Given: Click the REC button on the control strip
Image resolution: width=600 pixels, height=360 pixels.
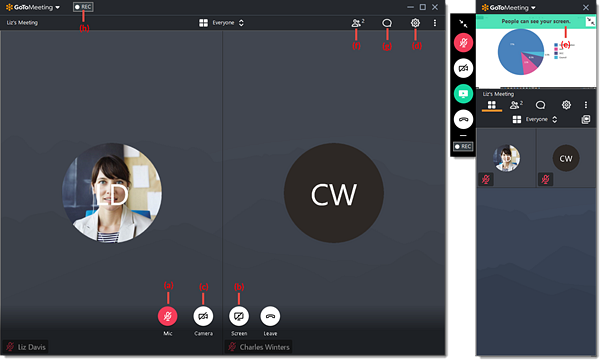Looking at the screenshot, I should point(463,147).
